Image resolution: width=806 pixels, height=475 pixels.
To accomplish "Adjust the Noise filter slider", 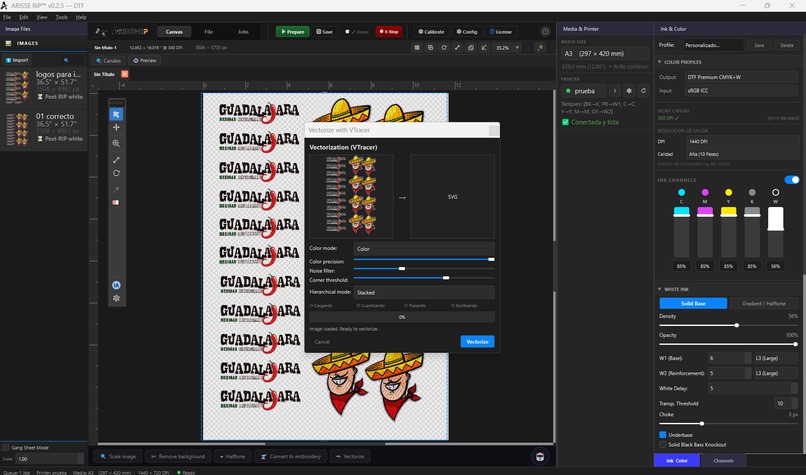I will [x=424, y=268].
